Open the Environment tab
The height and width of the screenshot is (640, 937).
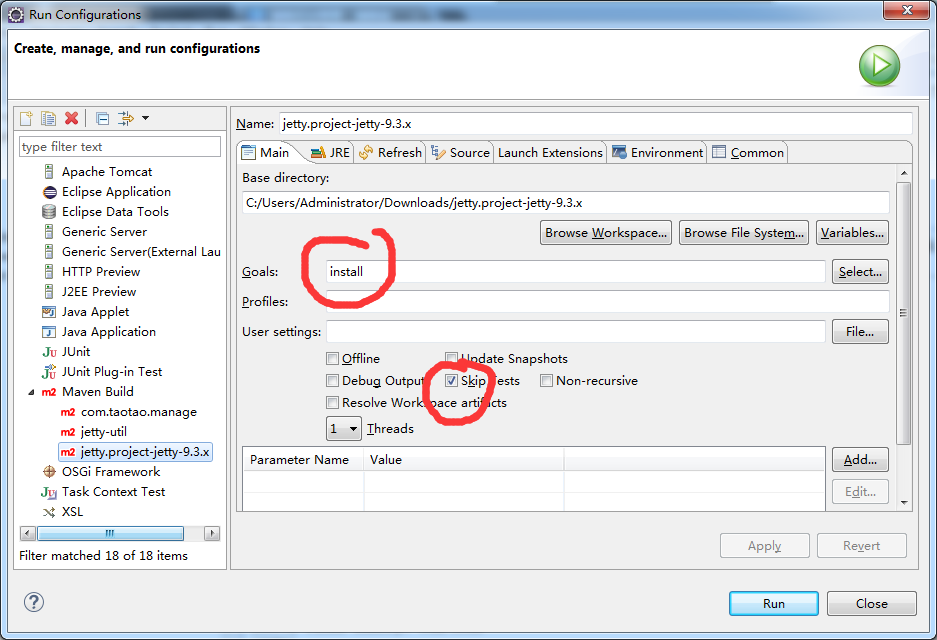point(657,153)
